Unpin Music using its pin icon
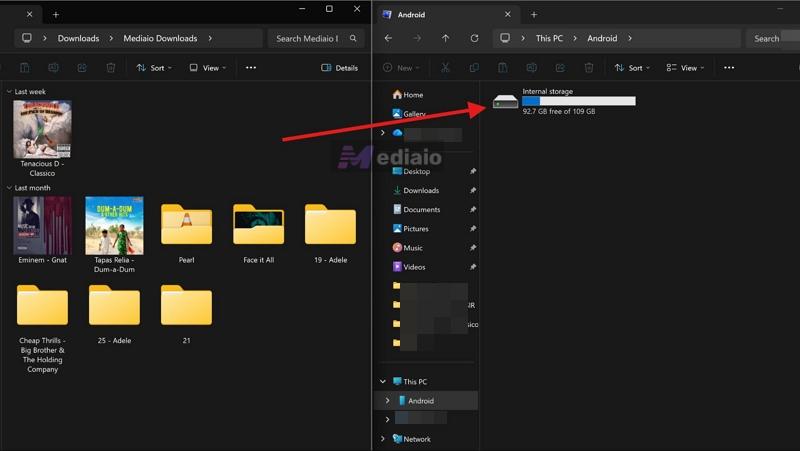The width and height of the screenshot is (800, 451). 473,248
